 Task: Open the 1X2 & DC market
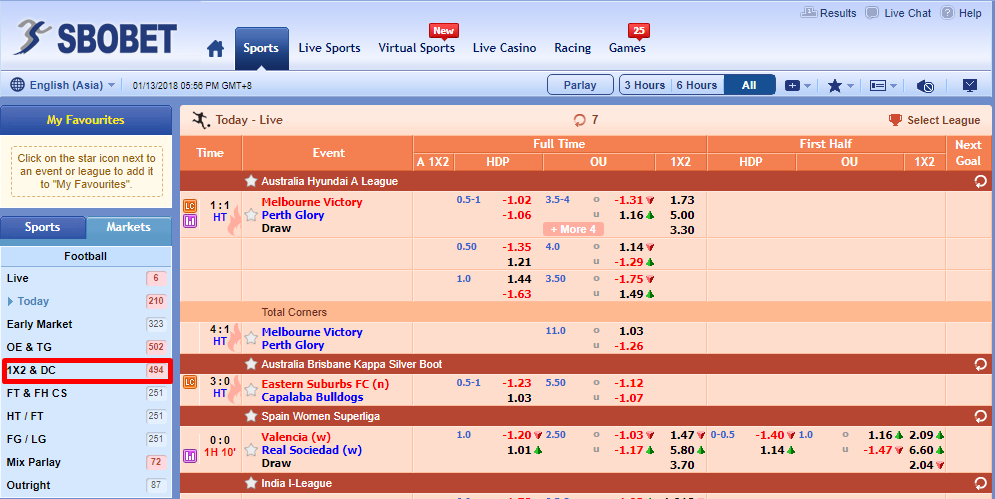86,370
